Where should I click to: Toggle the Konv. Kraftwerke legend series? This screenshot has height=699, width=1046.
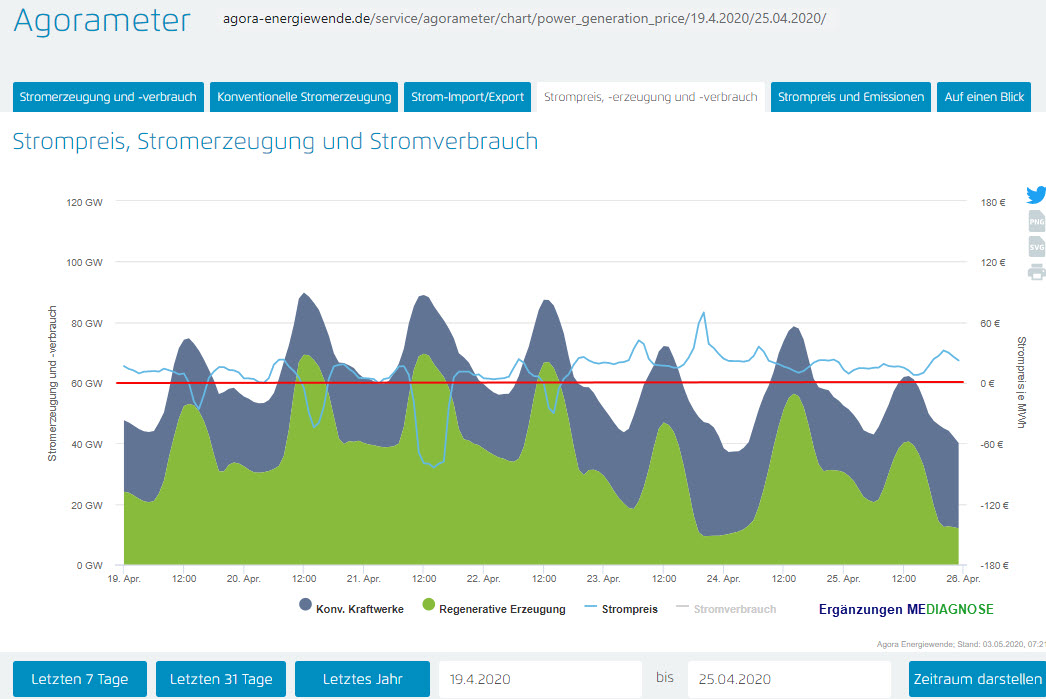coord(351,608)
